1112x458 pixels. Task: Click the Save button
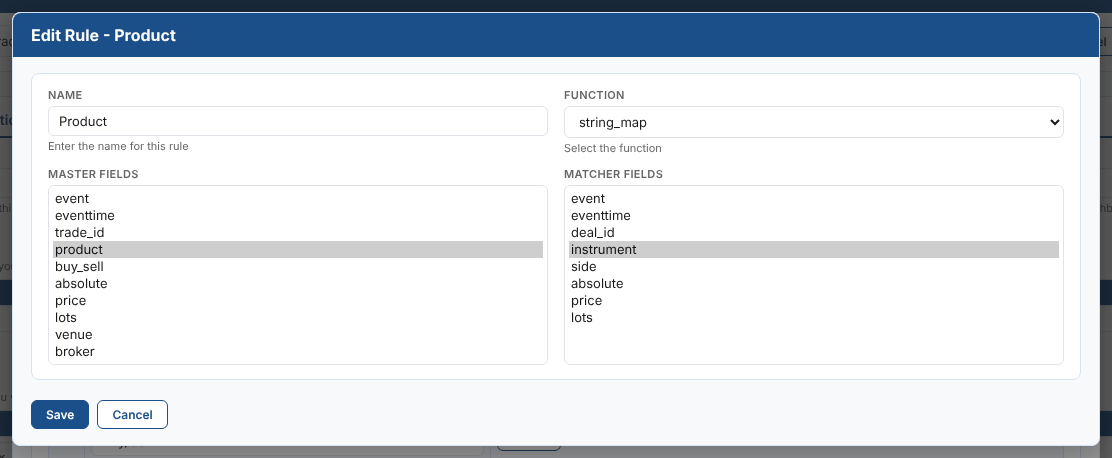(60, 415)
